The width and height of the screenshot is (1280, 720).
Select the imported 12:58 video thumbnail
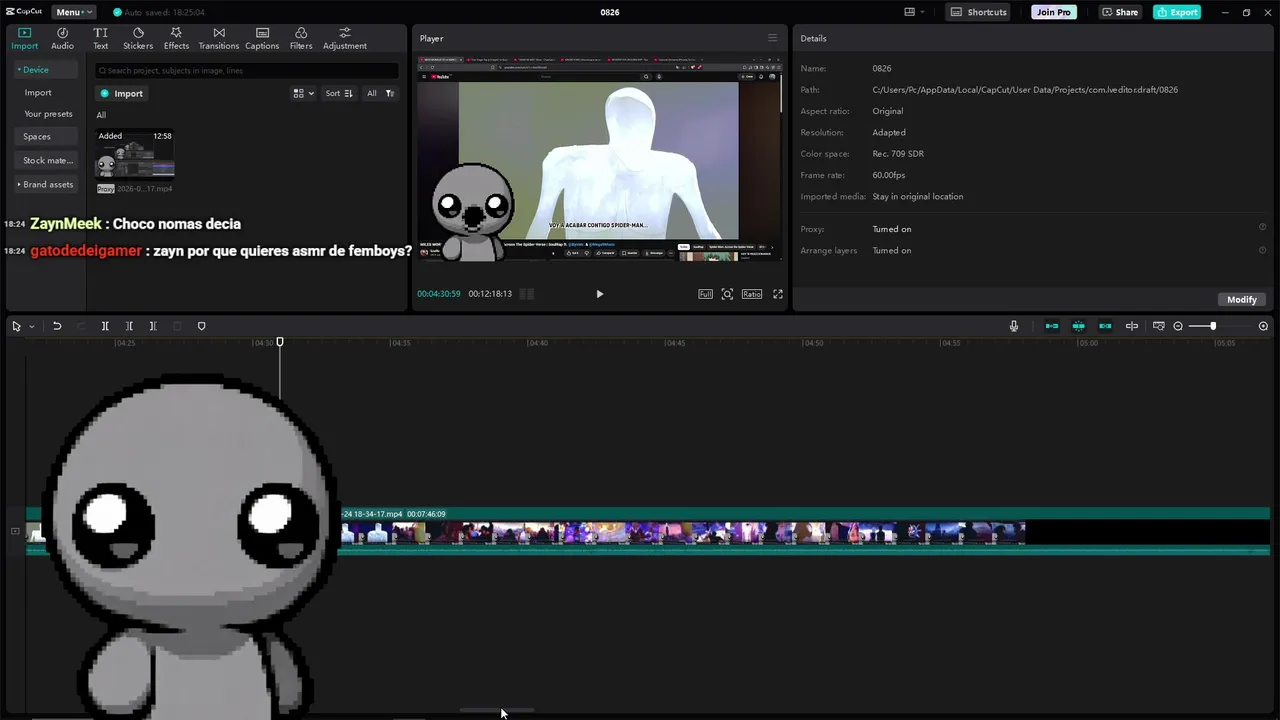pos(135,153)
